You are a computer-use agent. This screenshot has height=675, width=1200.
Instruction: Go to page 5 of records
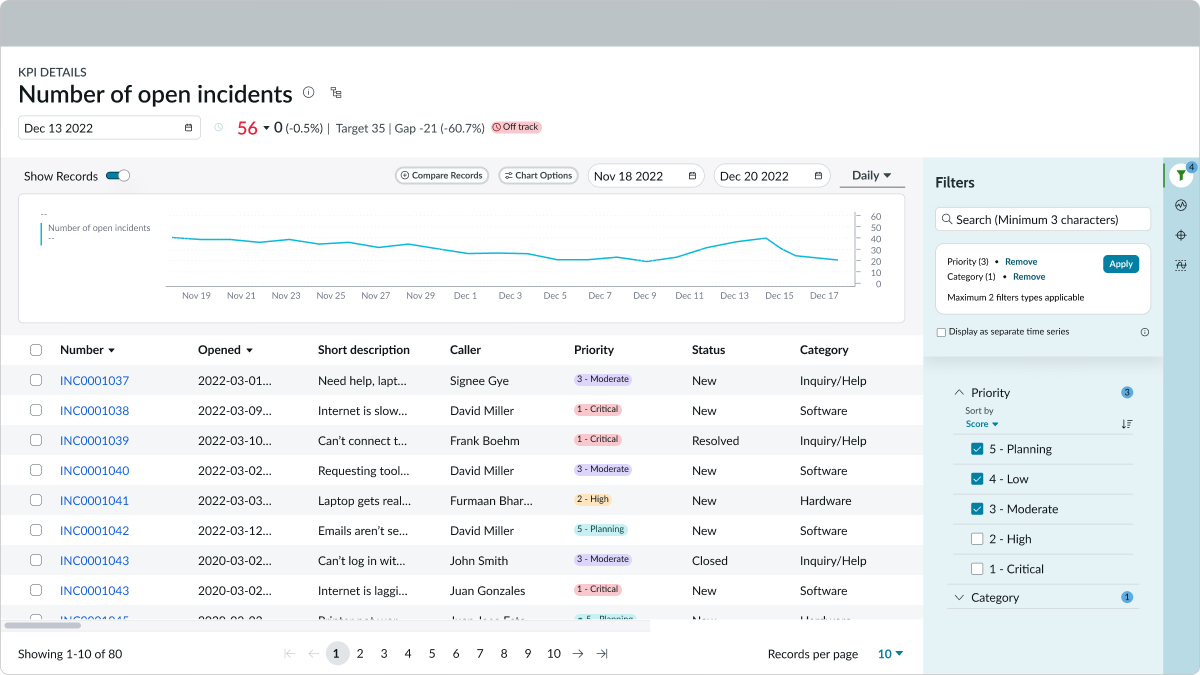(x=432, y=654)
